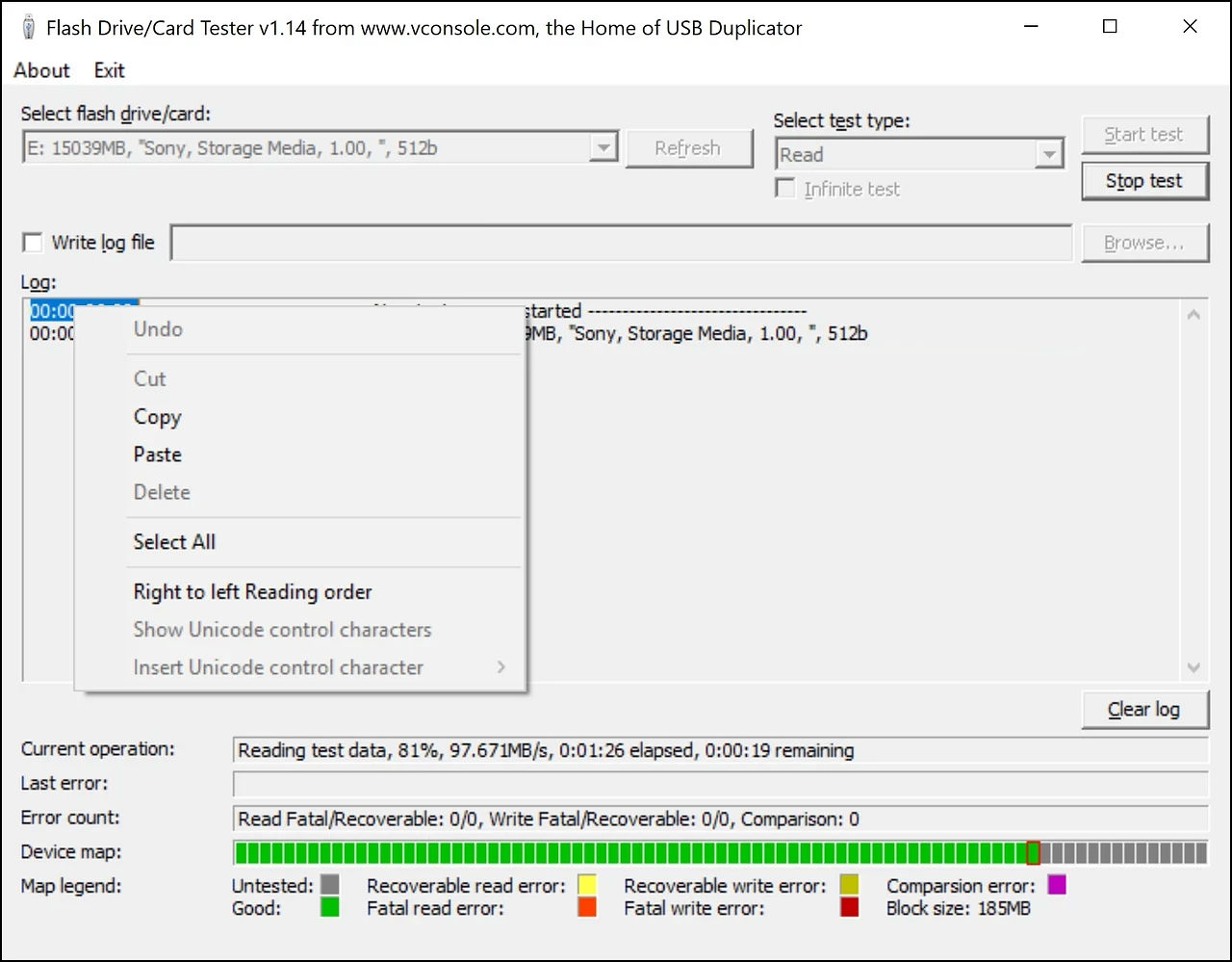Click the green Good legend swatch
This screenshot has width=1232, height=962.
[328, 907]
